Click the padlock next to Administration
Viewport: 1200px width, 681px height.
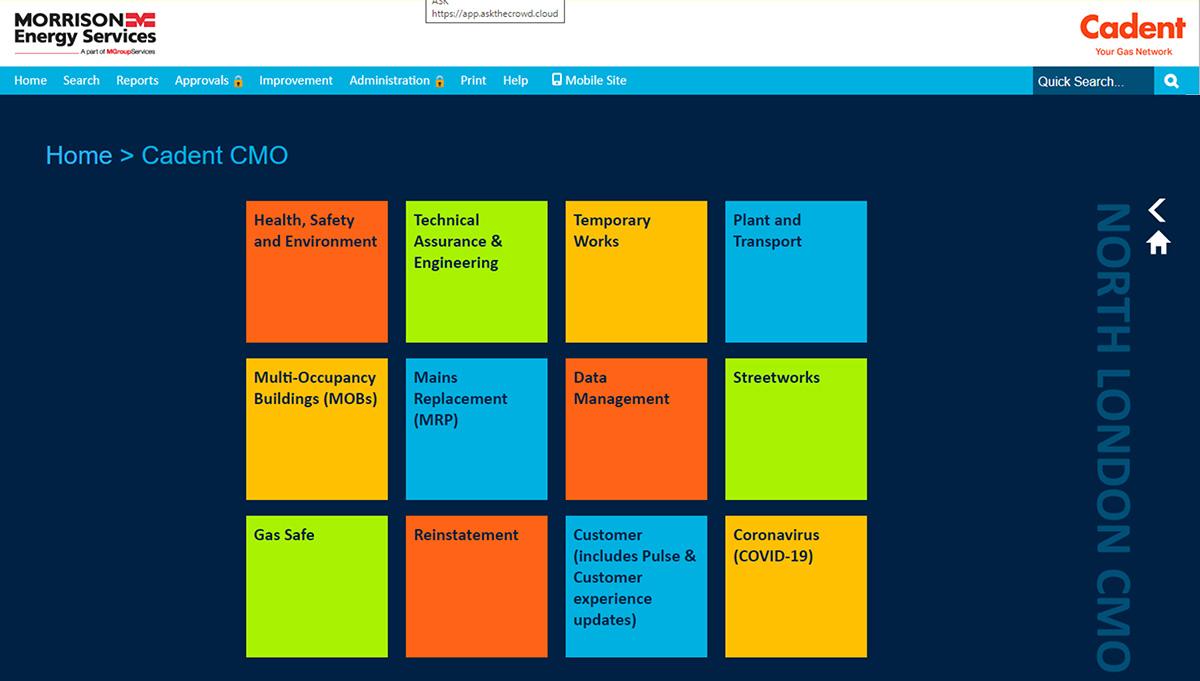(439, 81)
